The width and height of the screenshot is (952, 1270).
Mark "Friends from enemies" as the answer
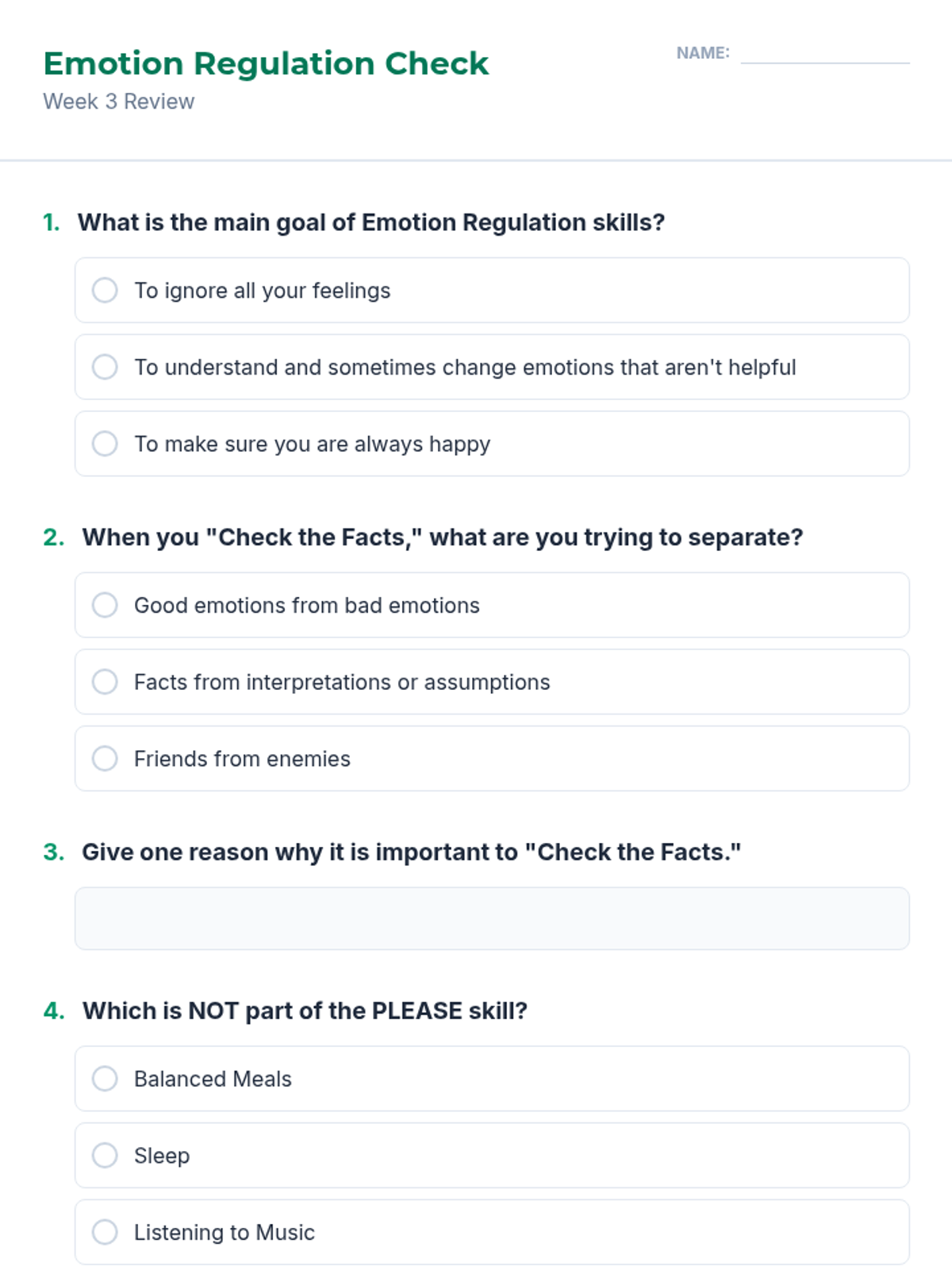(x=105, y=759)
